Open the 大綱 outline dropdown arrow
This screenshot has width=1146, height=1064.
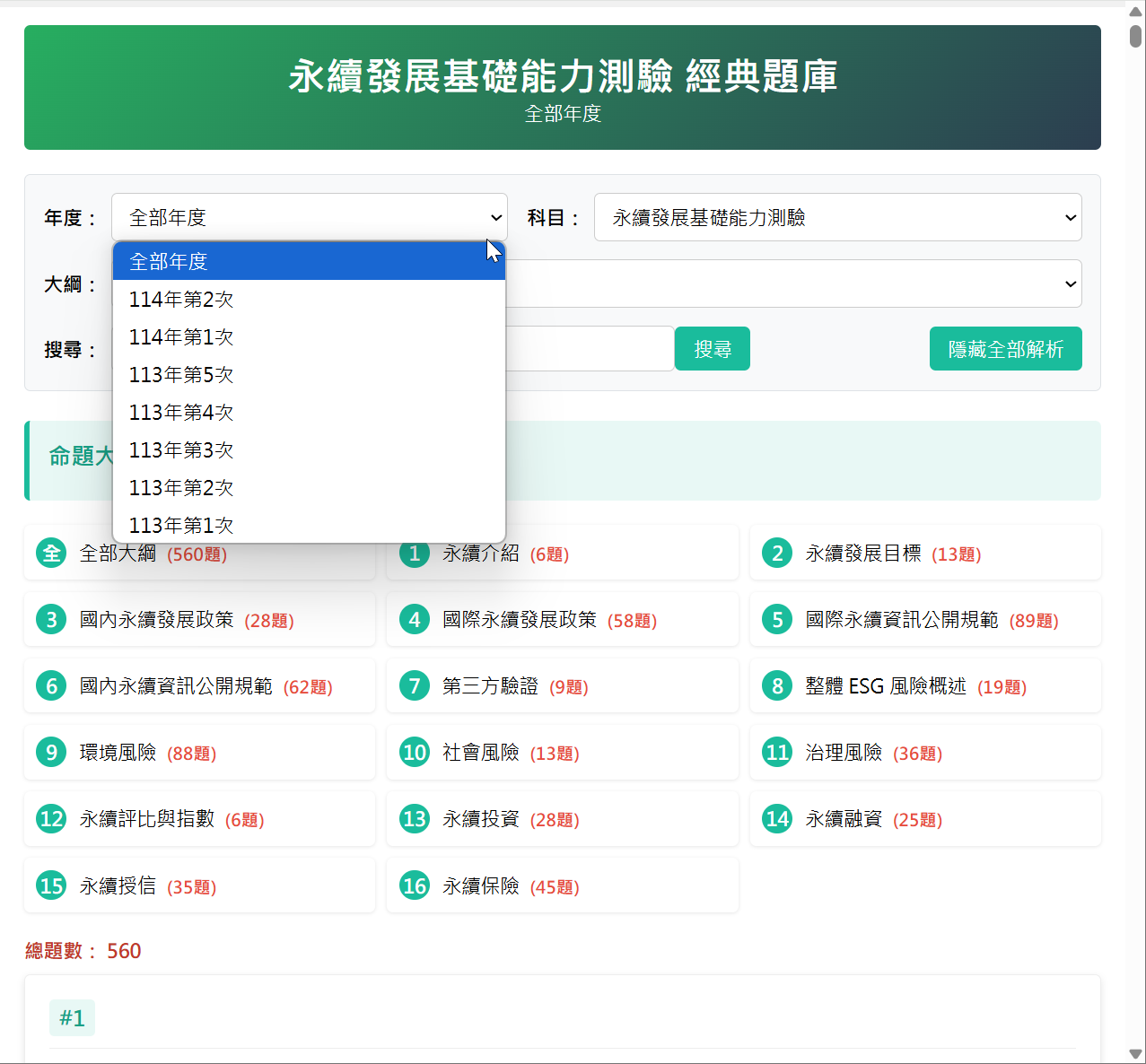click(x=1070, y=283)
